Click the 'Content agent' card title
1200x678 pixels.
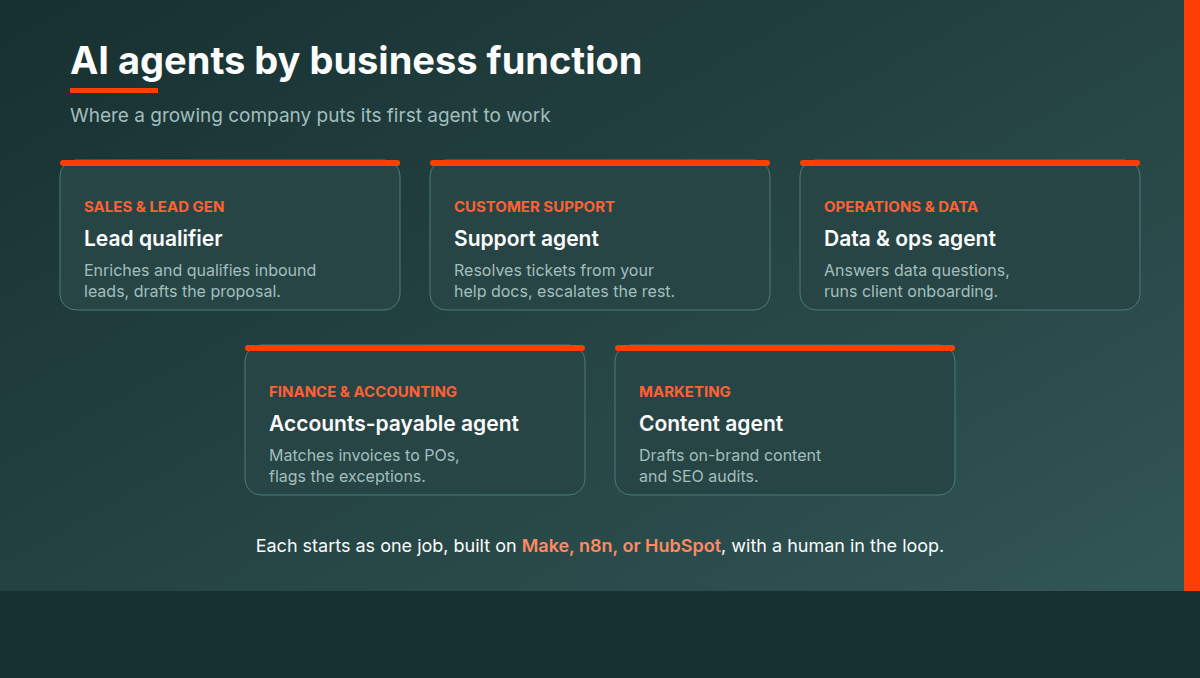pyautogui.click(x=711, y=423)
